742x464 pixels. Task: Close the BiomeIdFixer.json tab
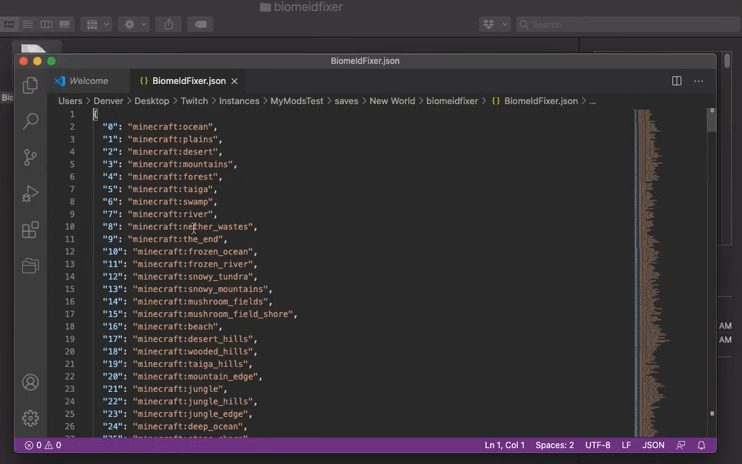click(x=234, y=81)
